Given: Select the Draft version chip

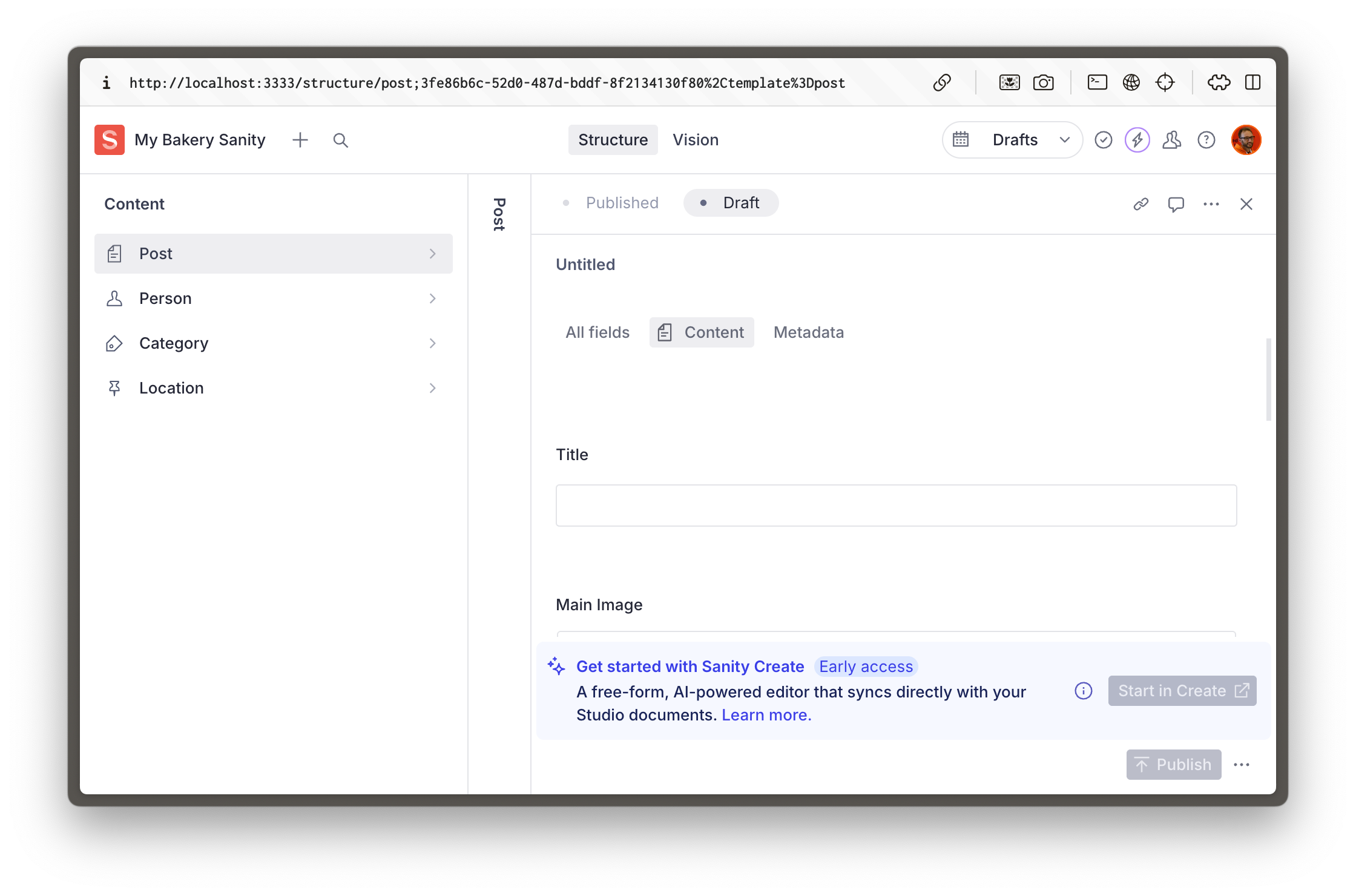Looking at the screenshot, I should [731, 203].
